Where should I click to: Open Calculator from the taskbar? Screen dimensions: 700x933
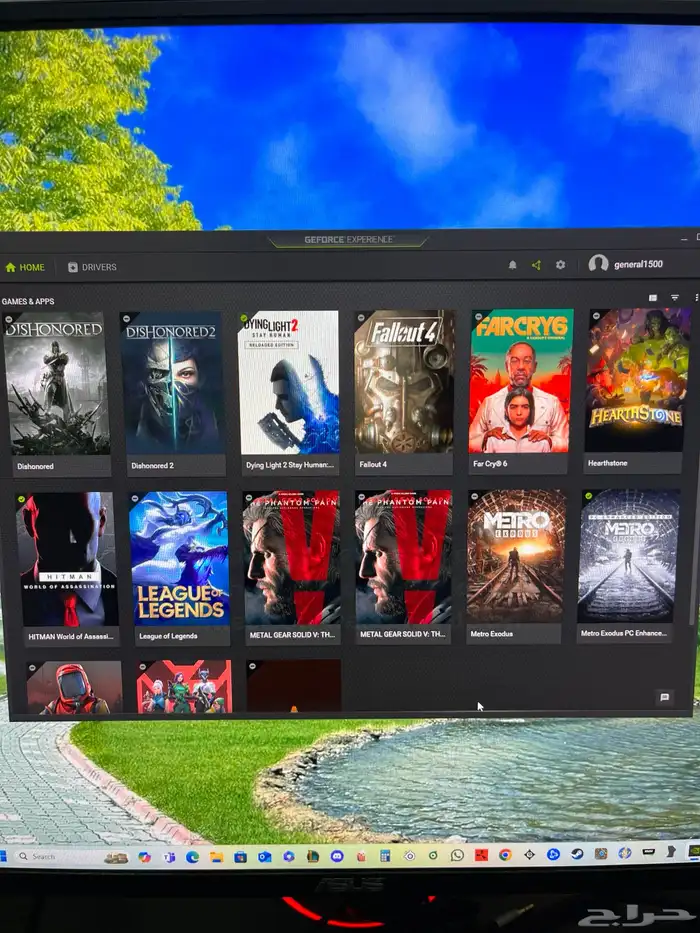(x=385, y=856)
